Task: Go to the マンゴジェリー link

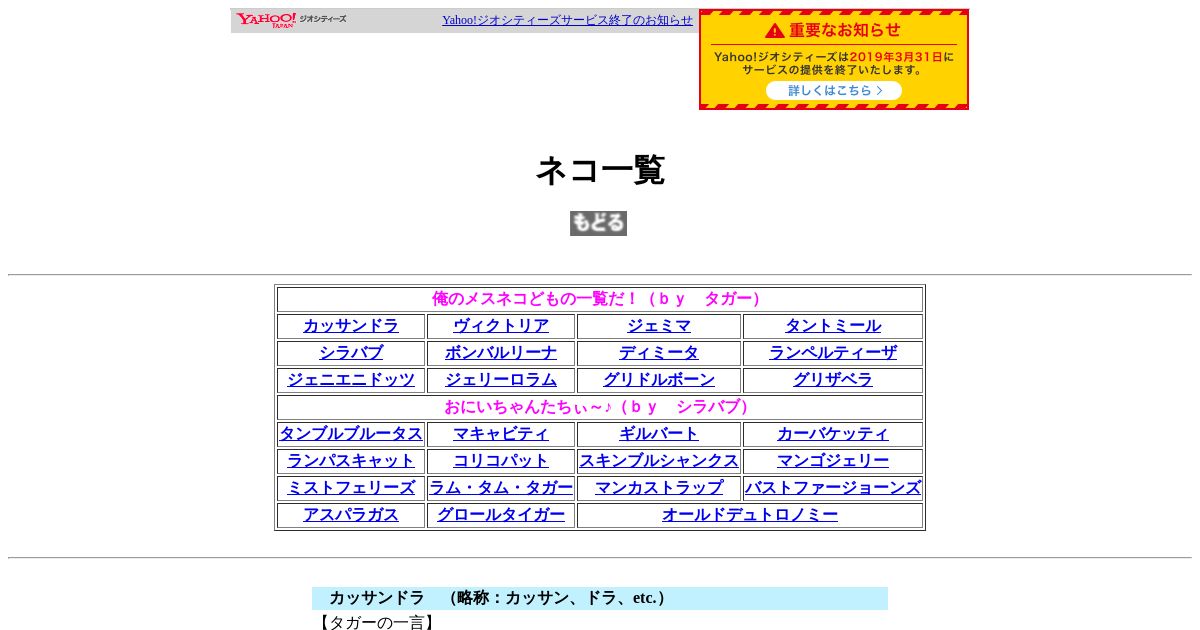Action: click(833, 461)
